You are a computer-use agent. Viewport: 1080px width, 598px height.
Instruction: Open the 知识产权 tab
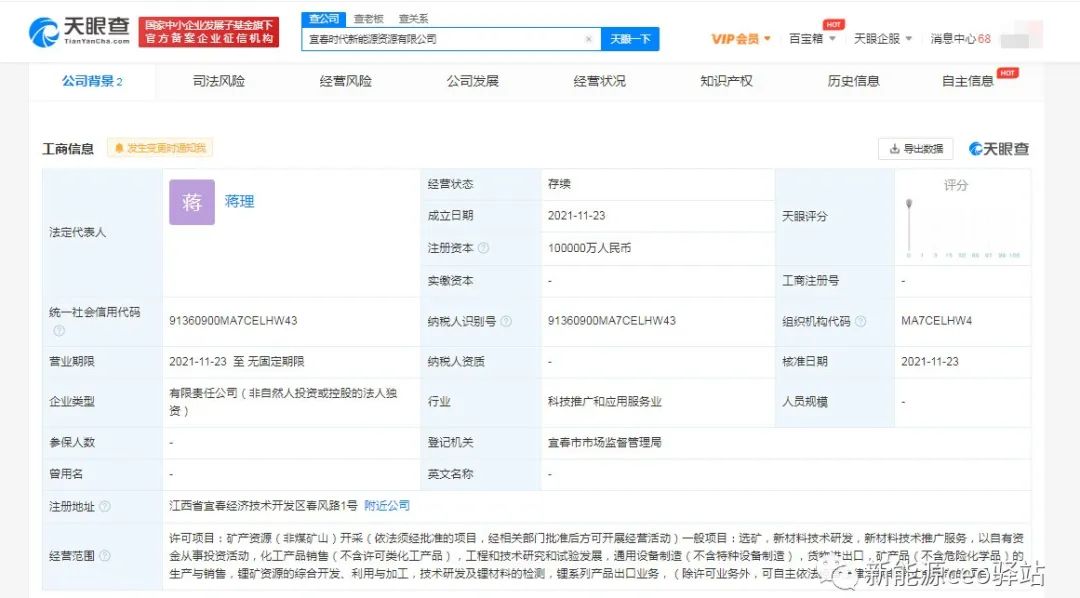click(726, 81)
